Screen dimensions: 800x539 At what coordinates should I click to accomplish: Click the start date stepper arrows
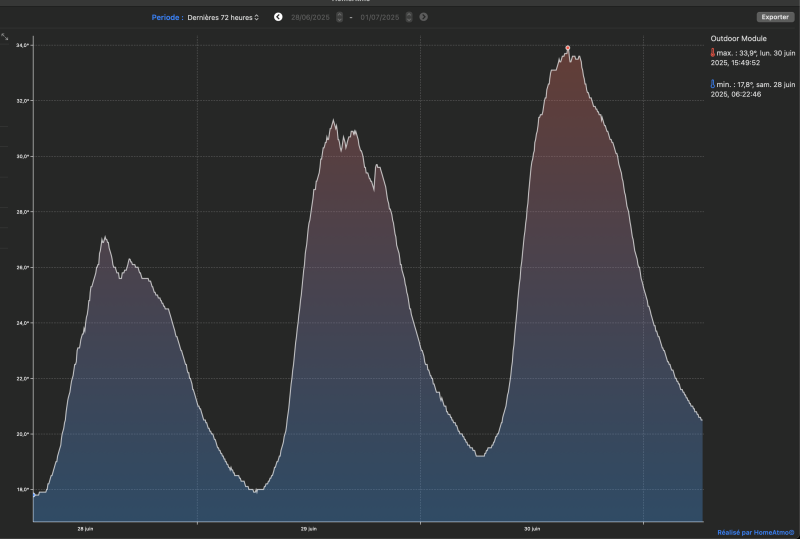tap(339, 17)
